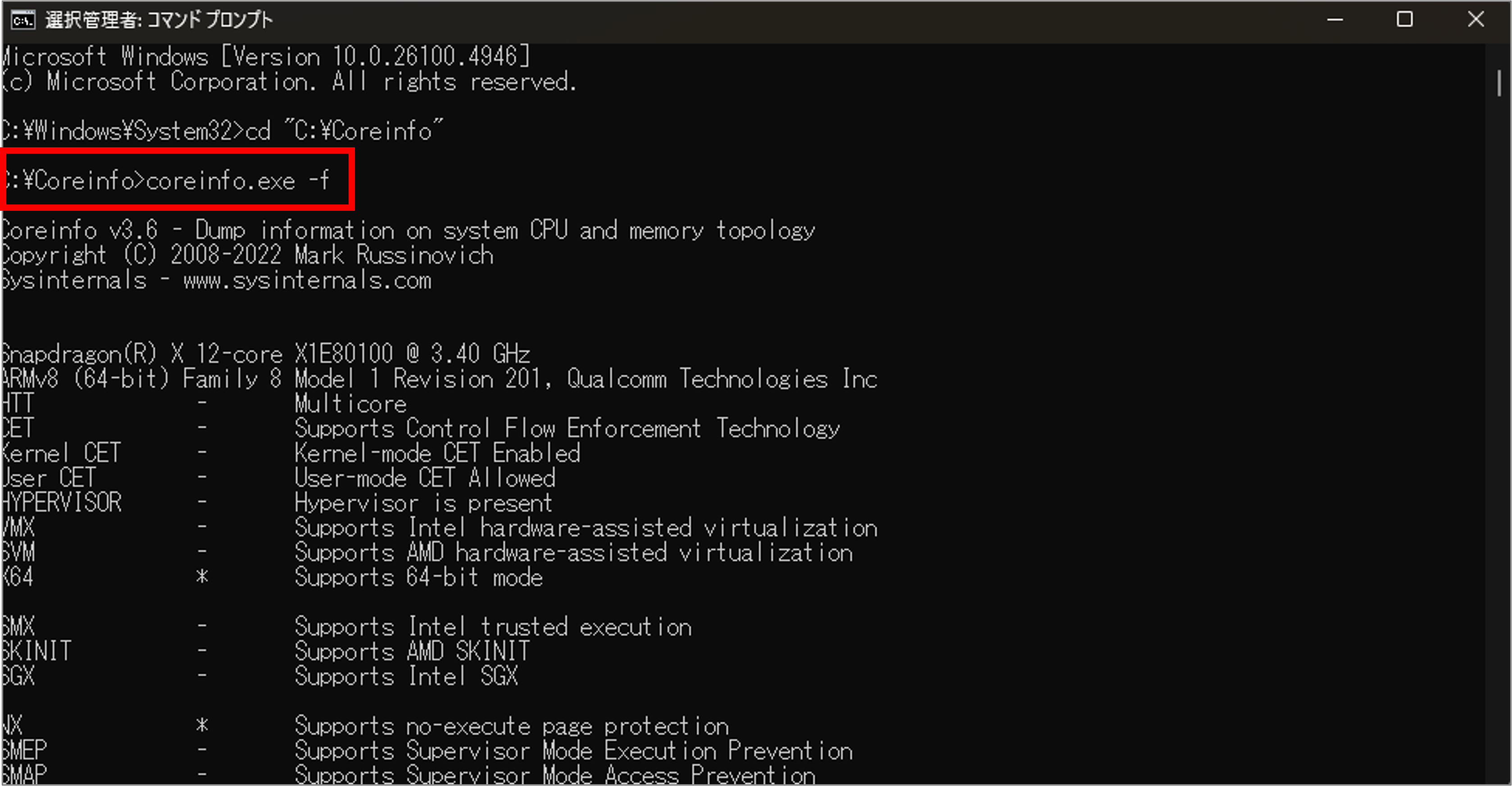Close the Command Prompt window
Image resolution: width=1512 pixels, height=786 pixels.
coord(1475,20)
